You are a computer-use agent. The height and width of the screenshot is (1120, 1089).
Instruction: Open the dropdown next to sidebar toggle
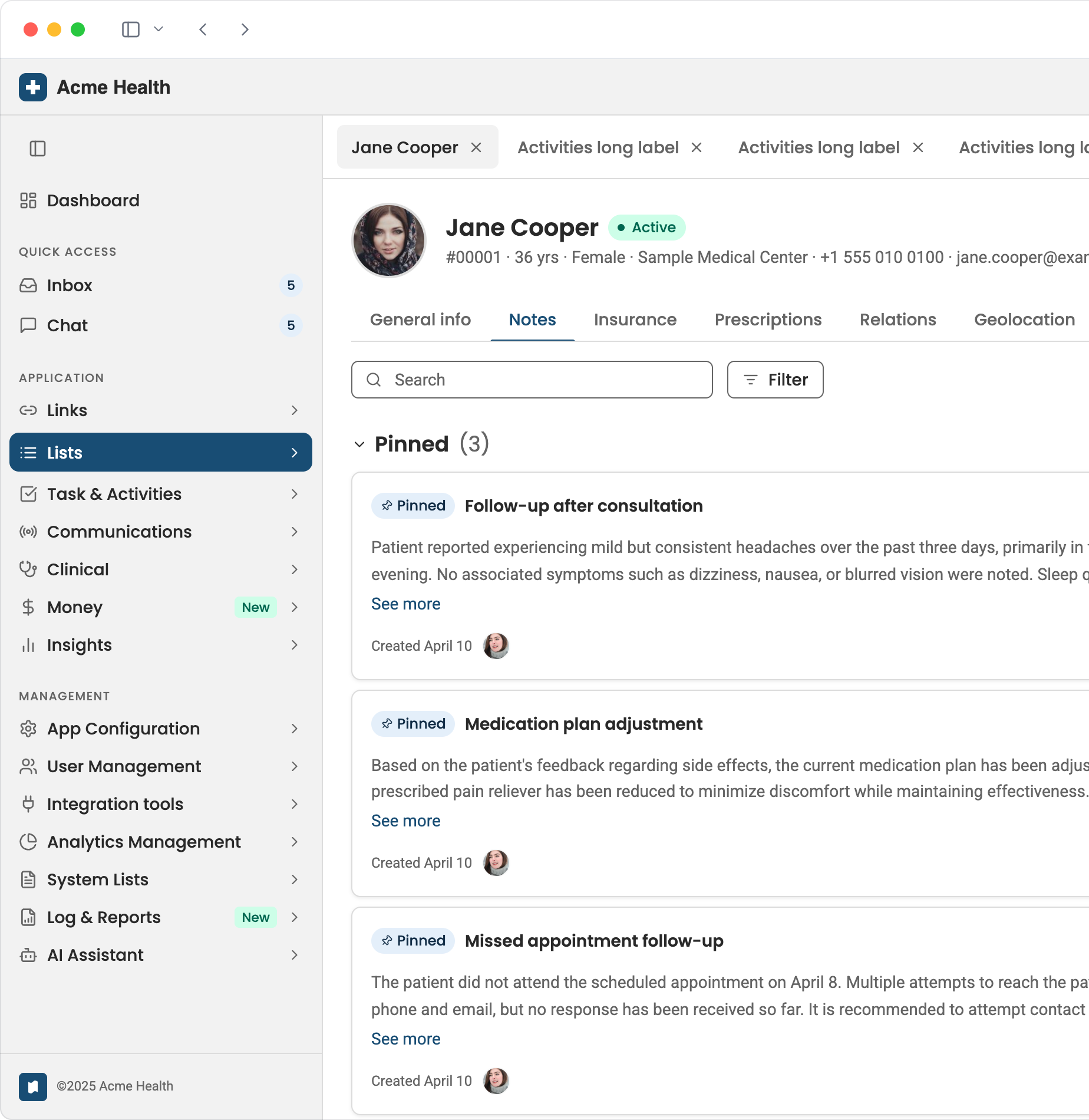(x=158, y=29)
